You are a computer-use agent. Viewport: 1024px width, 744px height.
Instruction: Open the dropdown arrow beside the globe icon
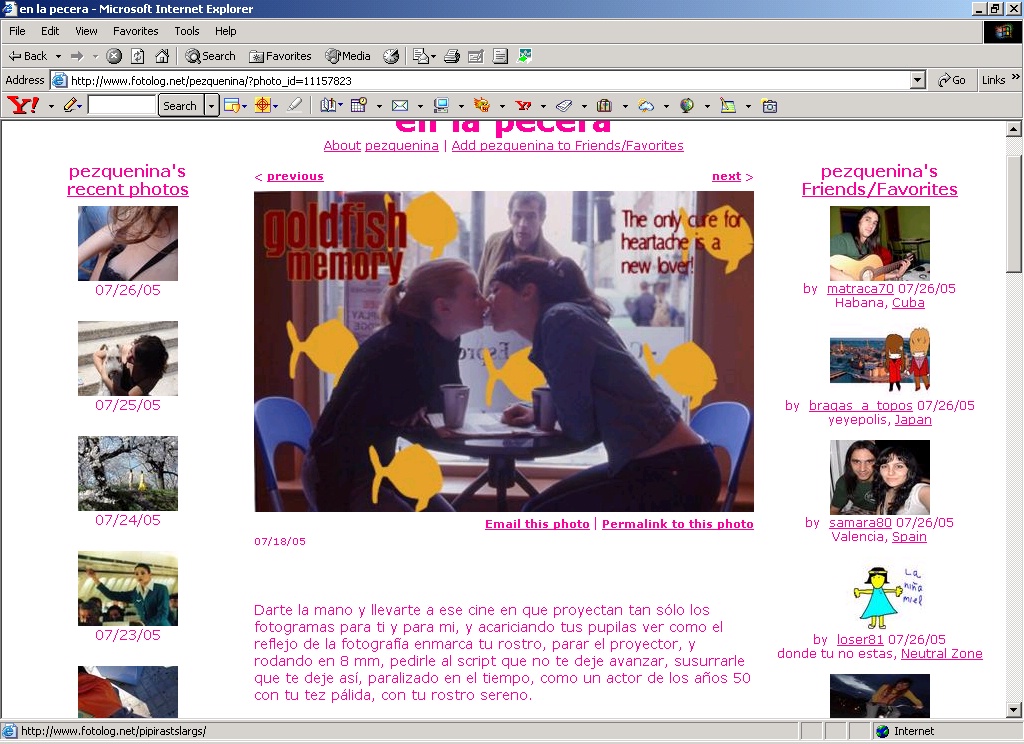pos(707,106)
